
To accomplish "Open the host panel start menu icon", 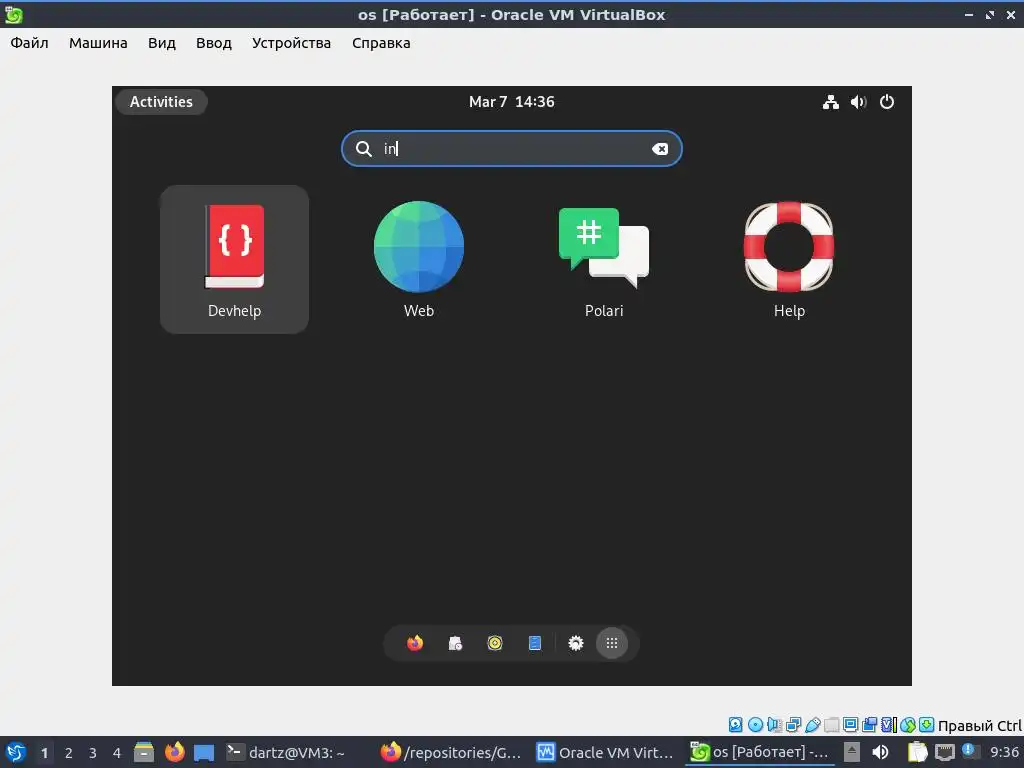I will (15, 752).
